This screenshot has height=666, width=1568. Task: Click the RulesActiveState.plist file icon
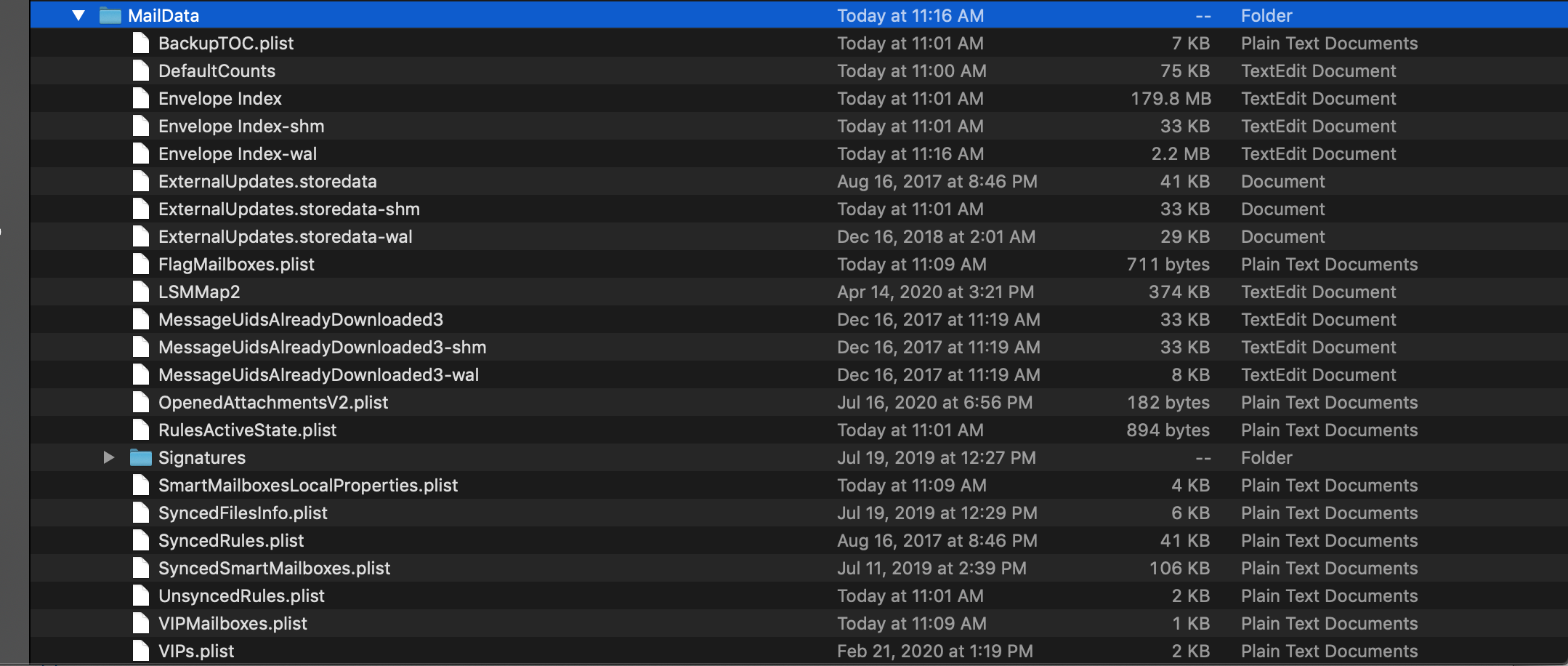coord(141,430)
